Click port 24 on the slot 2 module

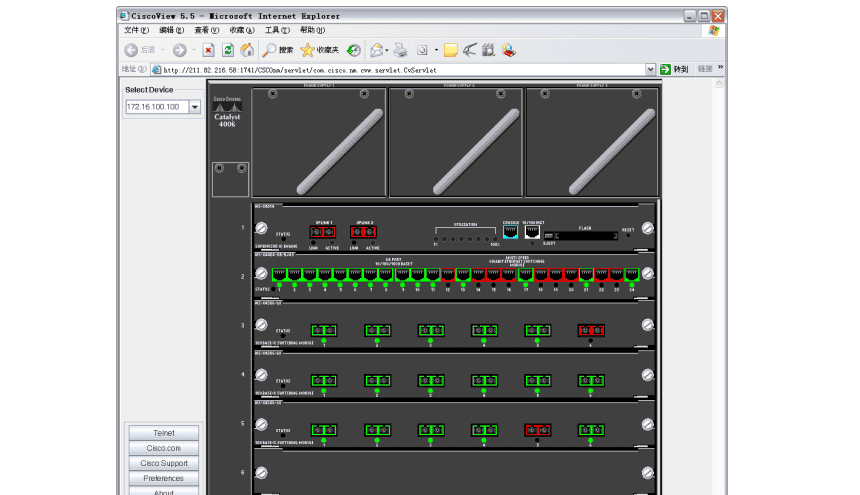pos(632,274)
